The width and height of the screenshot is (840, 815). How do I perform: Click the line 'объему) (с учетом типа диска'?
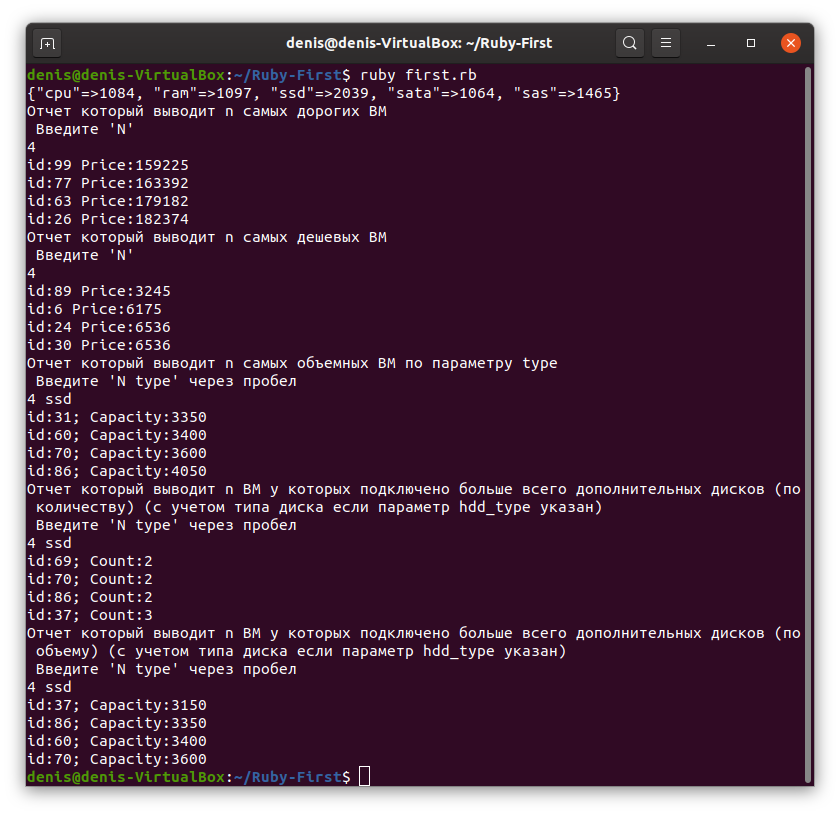click(x=301, y=652)
